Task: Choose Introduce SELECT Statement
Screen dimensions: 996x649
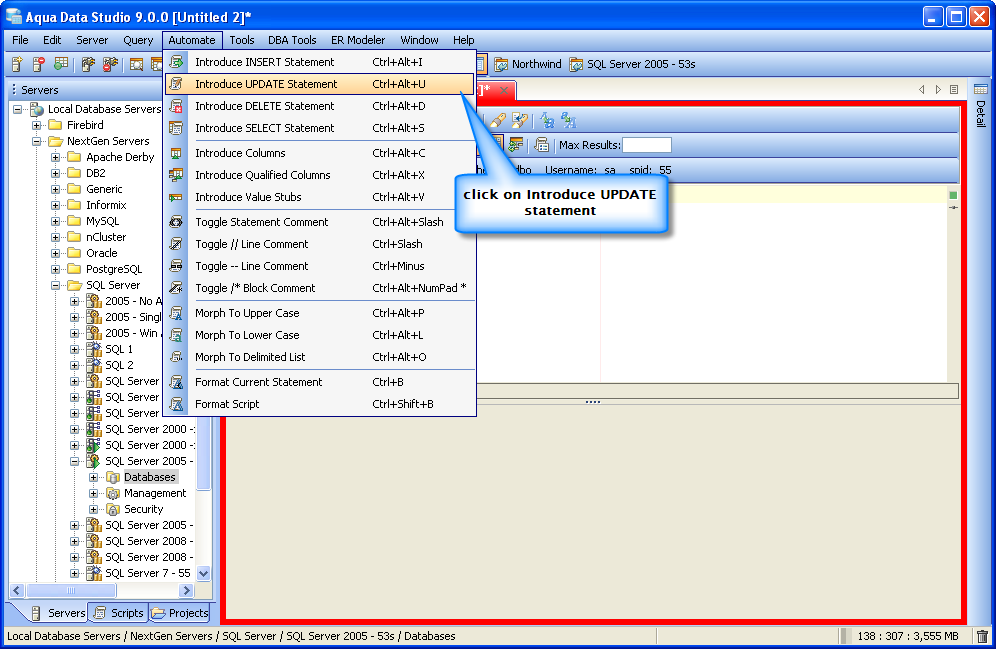Action: click(x=320, y=128)
